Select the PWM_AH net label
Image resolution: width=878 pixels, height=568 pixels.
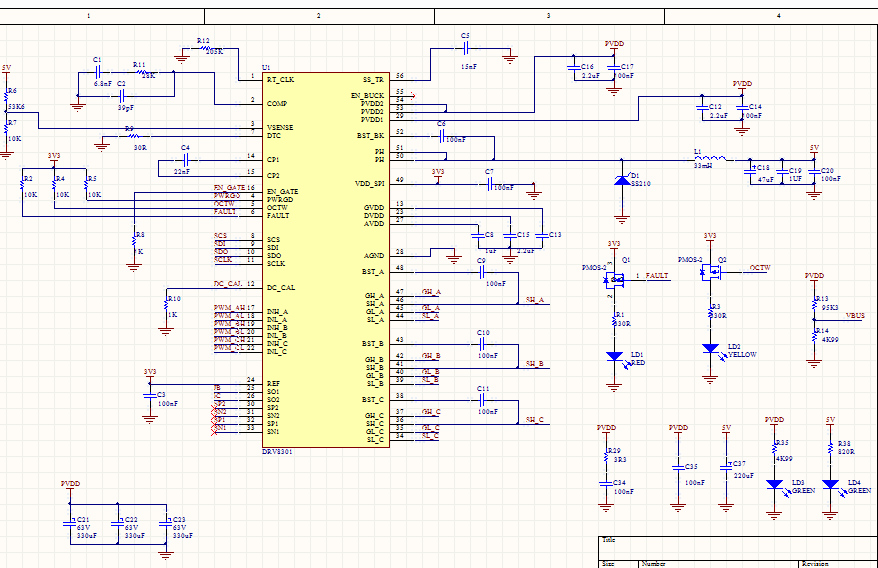[230, 308]
